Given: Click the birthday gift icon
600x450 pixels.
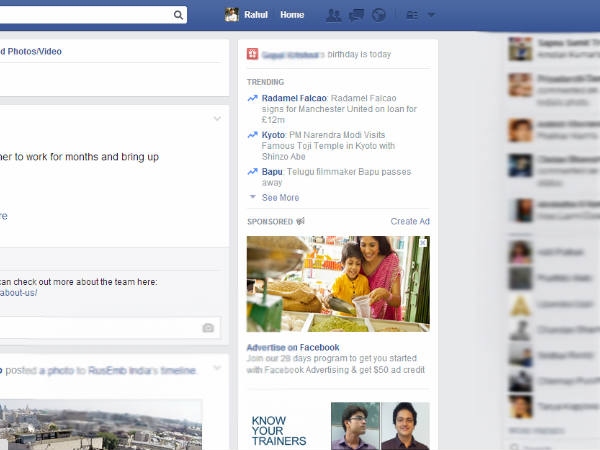Looking at the screenshot, I should pos(253,54).
